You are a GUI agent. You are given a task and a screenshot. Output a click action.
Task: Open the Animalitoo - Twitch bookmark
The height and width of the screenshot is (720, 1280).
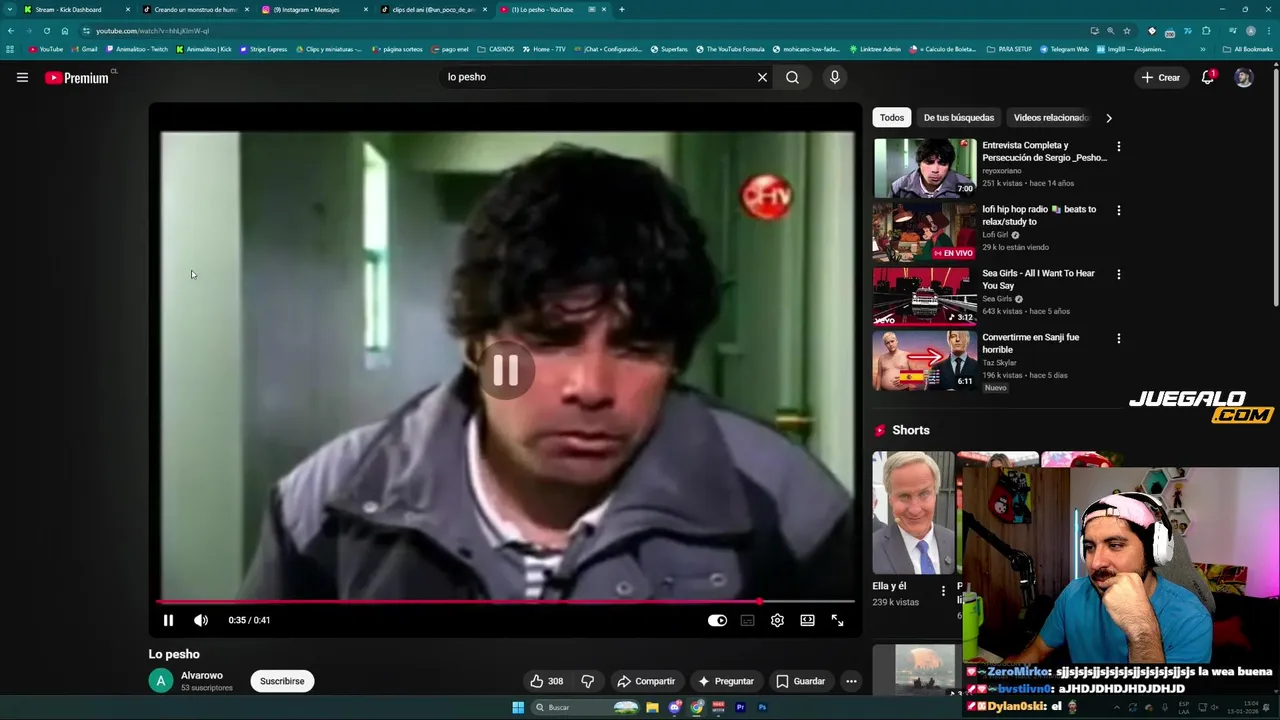(x=137, y=49)
